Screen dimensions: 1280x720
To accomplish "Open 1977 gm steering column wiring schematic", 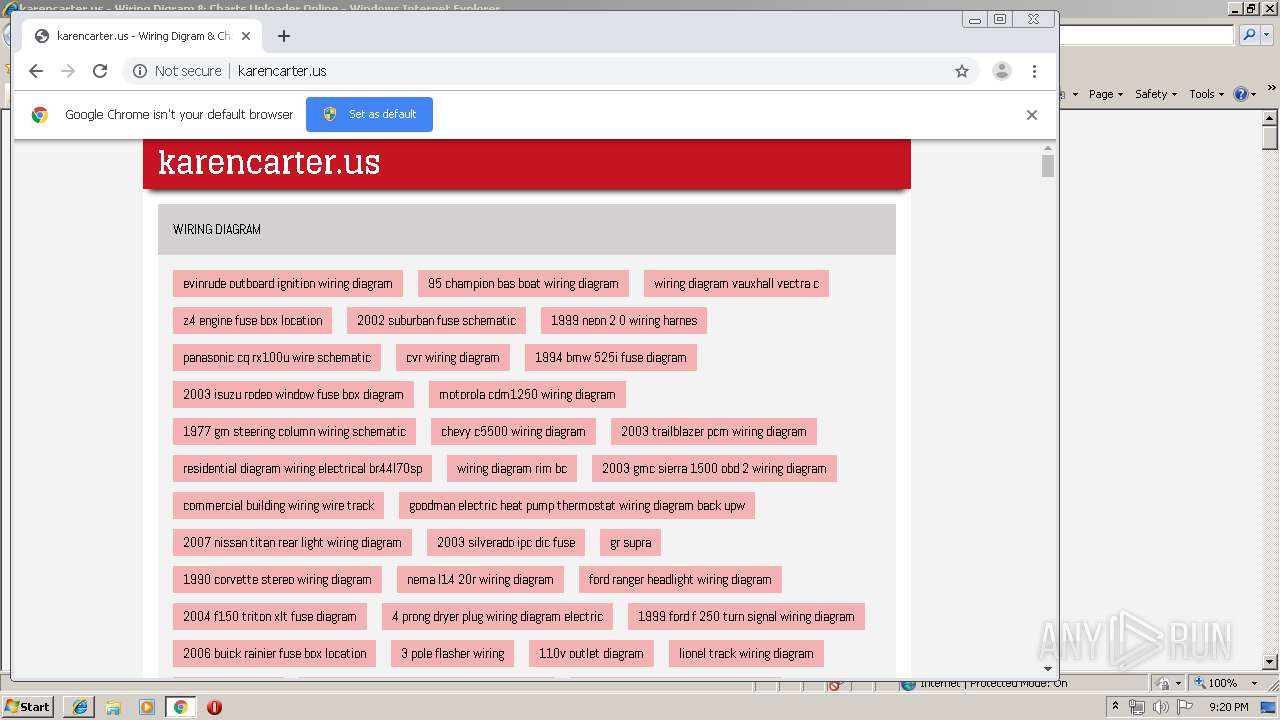I will point(295,432).
